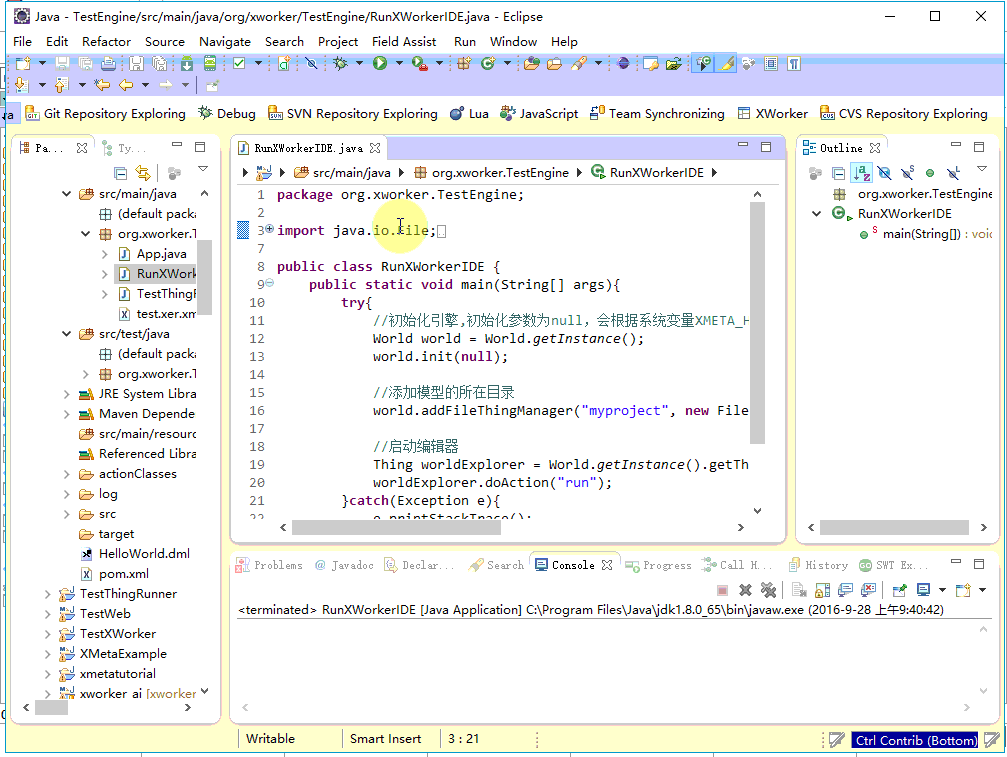This screenshot has width=1007, height=757.
Task: Open the Android SDK Manager toolbar icon
Action: pos(187,63)
